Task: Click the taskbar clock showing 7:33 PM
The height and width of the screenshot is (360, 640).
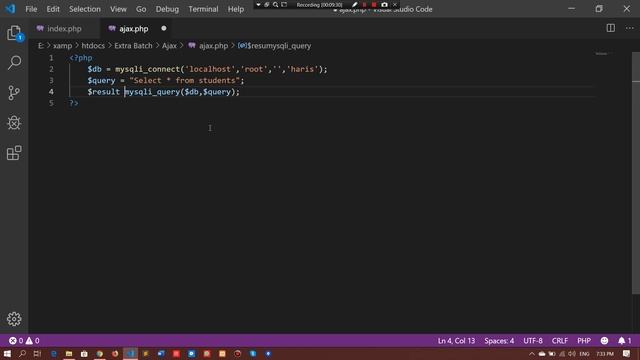Action: pos(605,353)
